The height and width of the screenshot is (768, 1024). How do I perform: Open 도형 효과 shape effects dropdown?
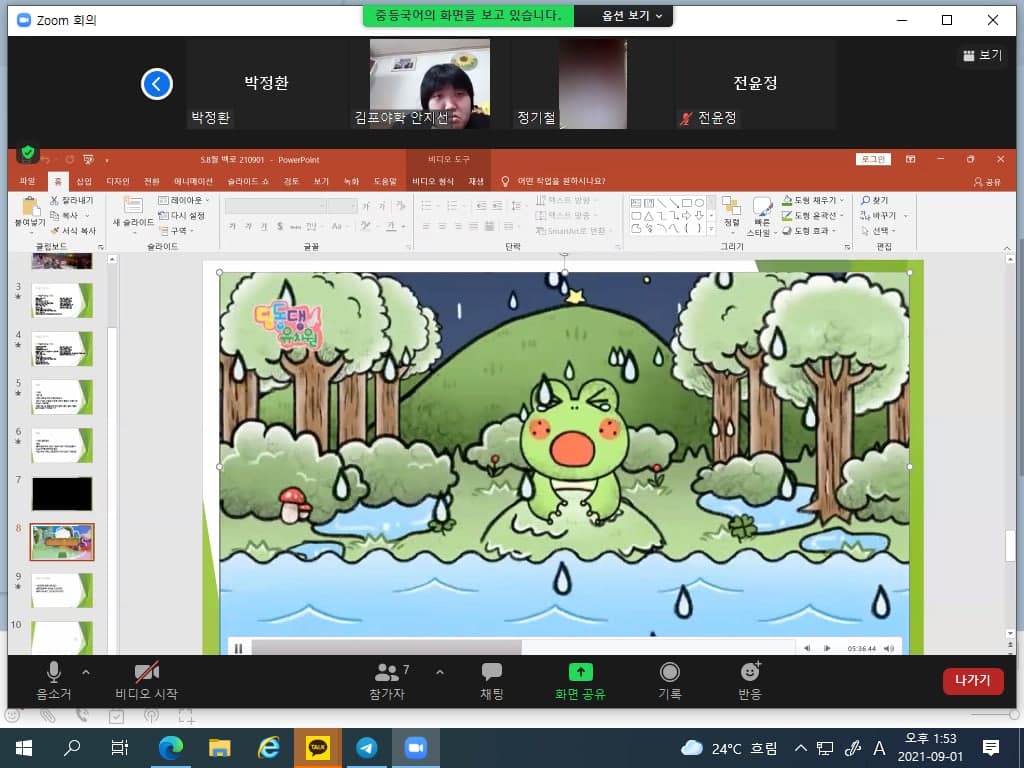coord(809,231)
